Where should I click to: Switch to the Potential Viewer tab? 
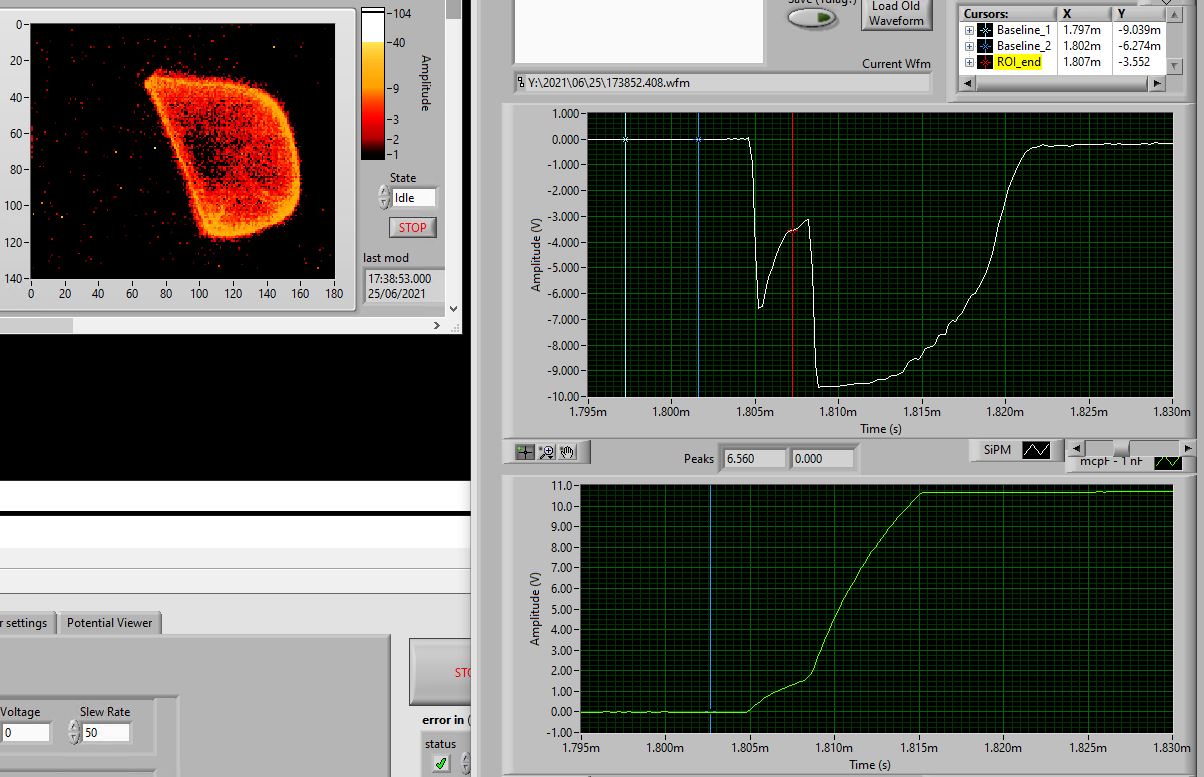coord(109,623)
